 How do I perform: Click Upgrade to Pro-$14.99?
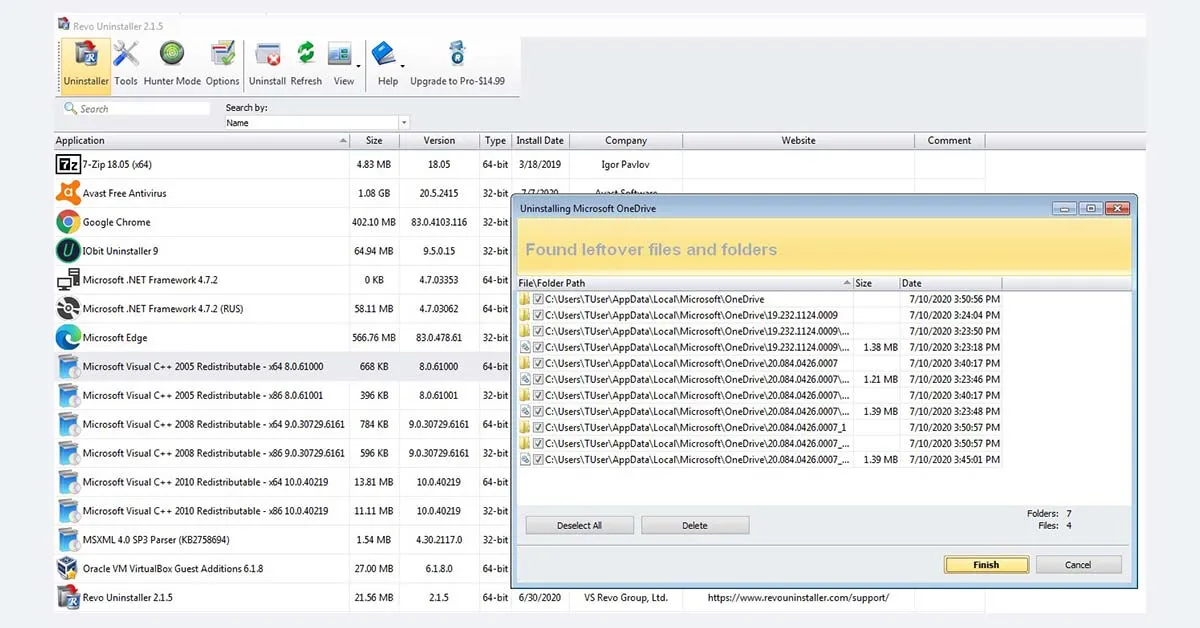(x=457, y=65)
